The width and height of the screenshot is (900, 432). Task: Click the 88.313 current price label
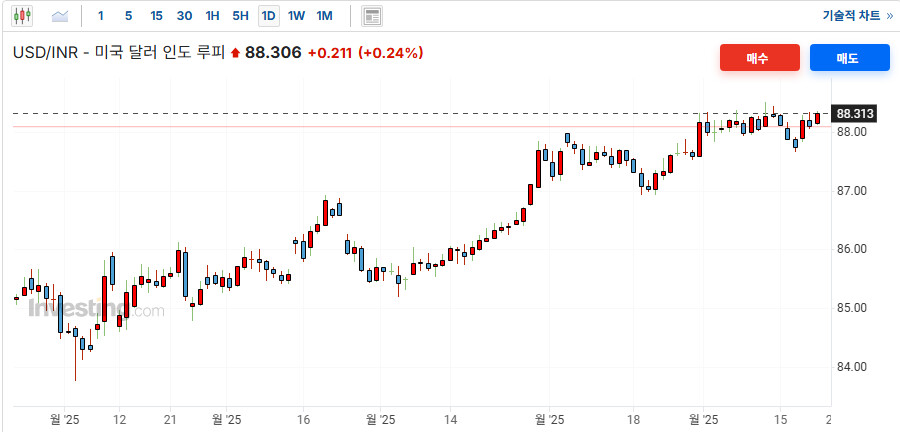(x=855, y=113)
